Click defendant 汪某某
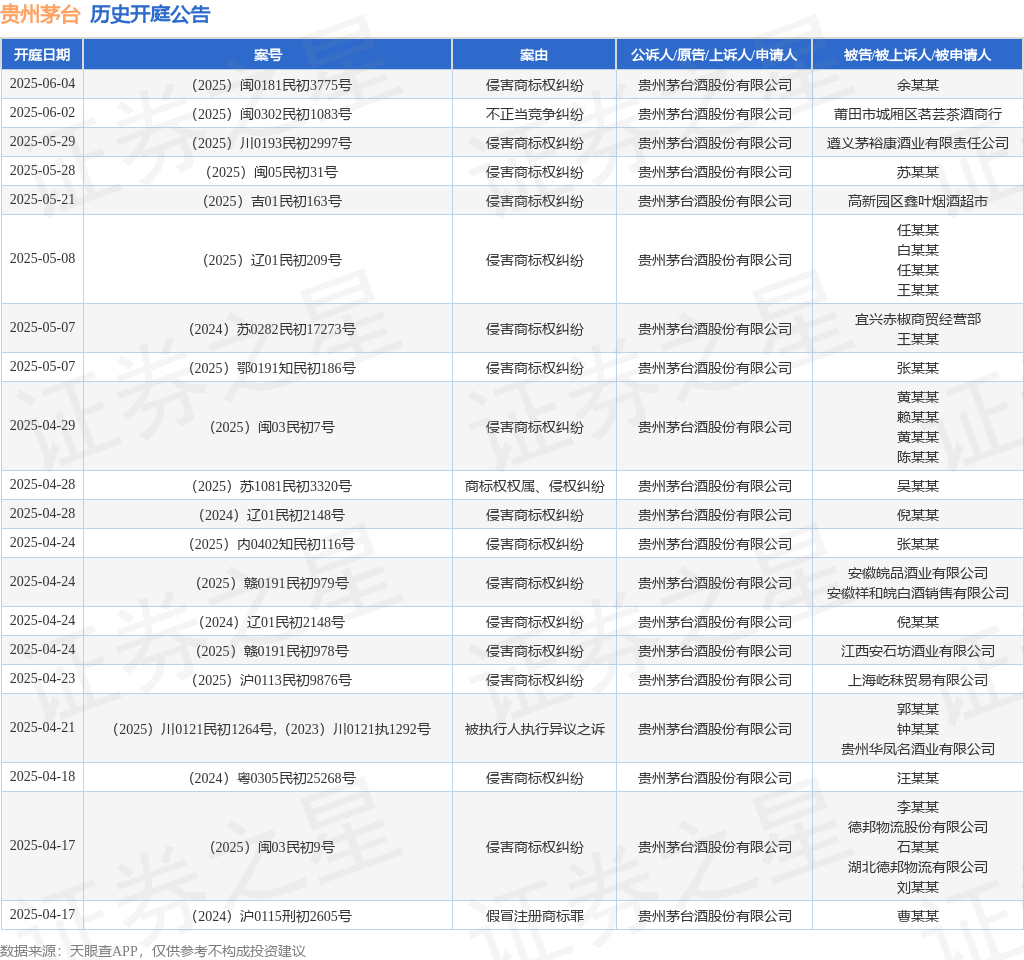 point(918,778)
